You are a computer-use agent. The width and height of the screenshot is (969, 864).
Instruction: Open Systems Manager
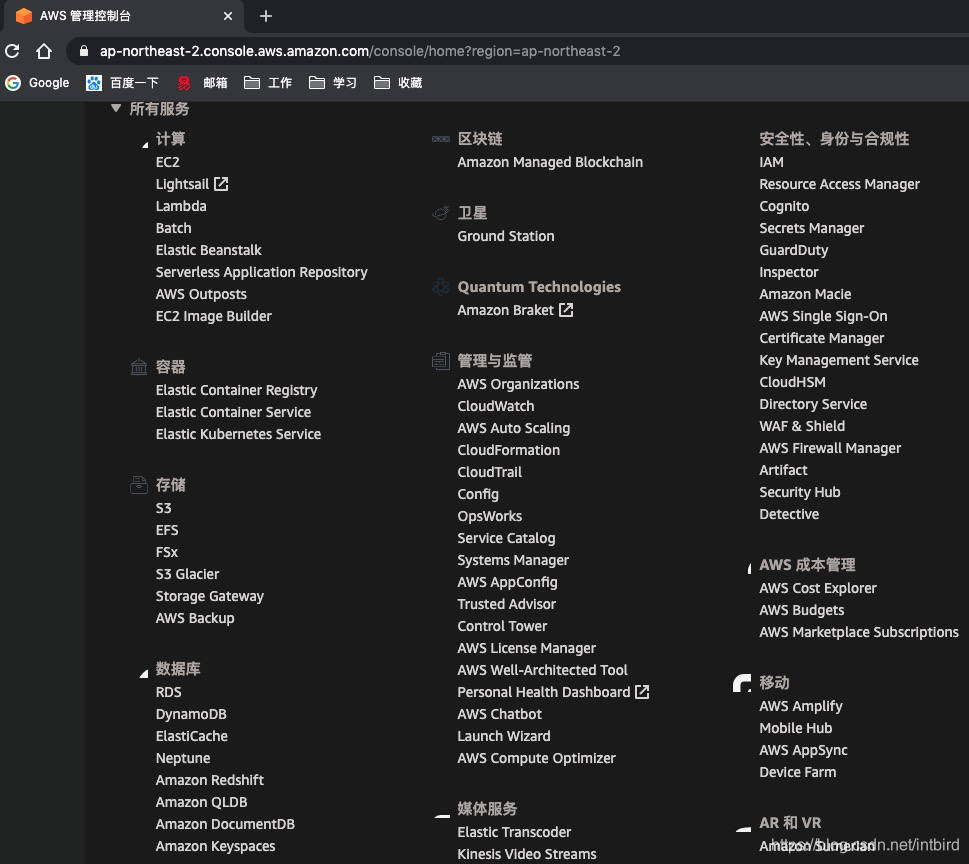point(513,561)
